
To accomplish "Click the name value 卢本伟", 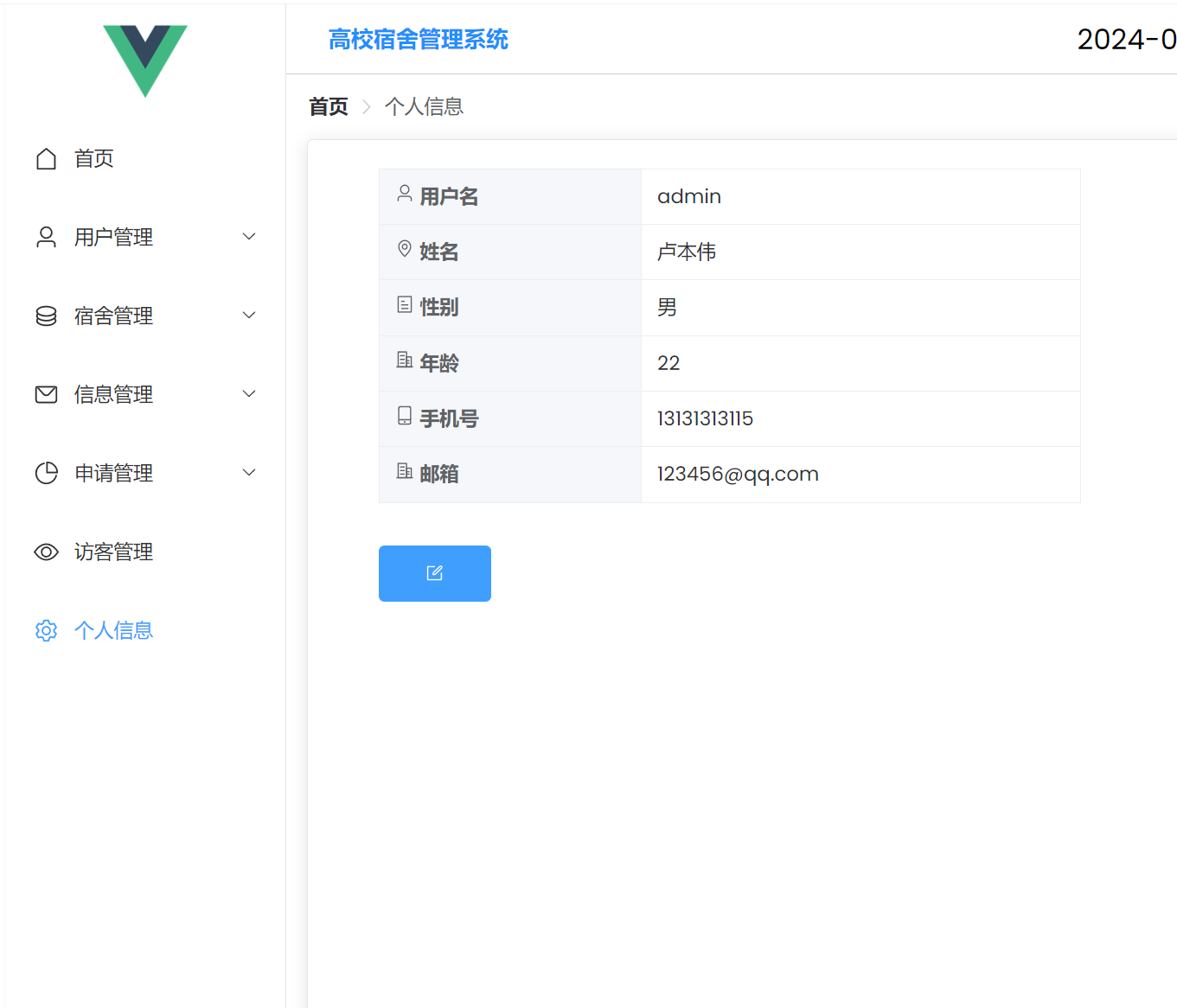I will pyautogui.click(x=687, y=252).
